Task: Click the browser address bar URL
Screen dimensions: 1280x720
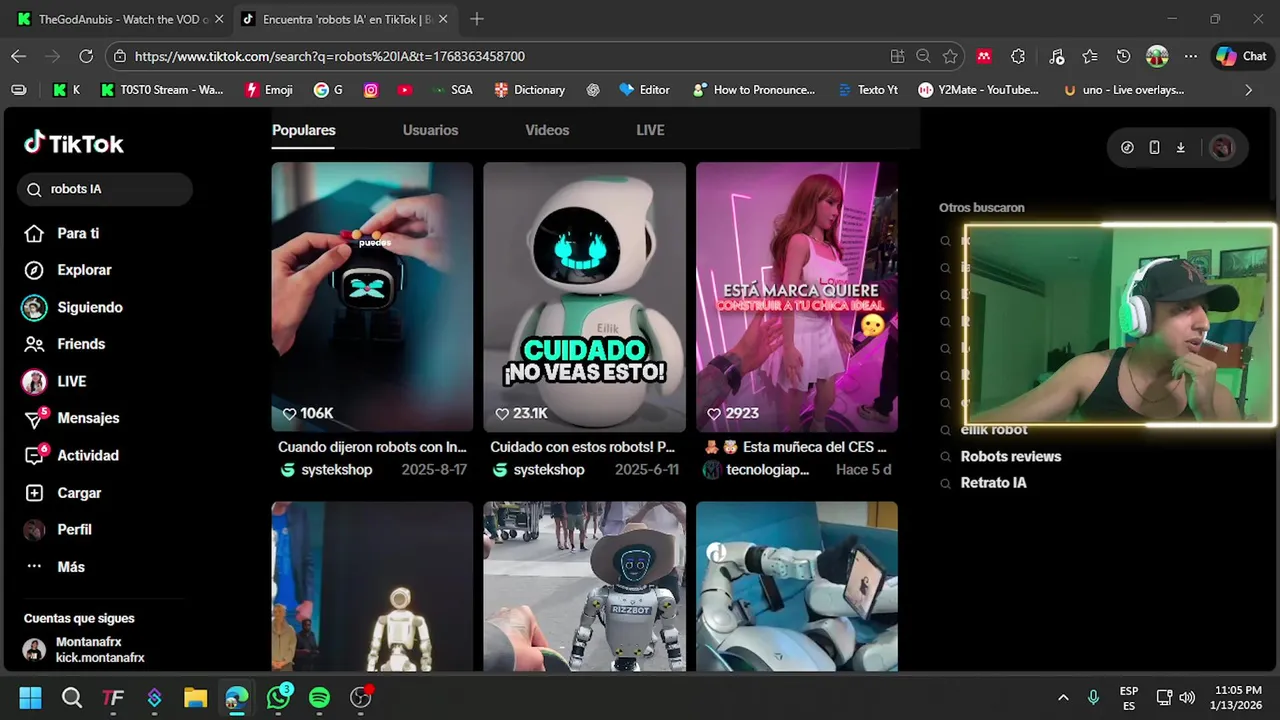Action: 330,57
